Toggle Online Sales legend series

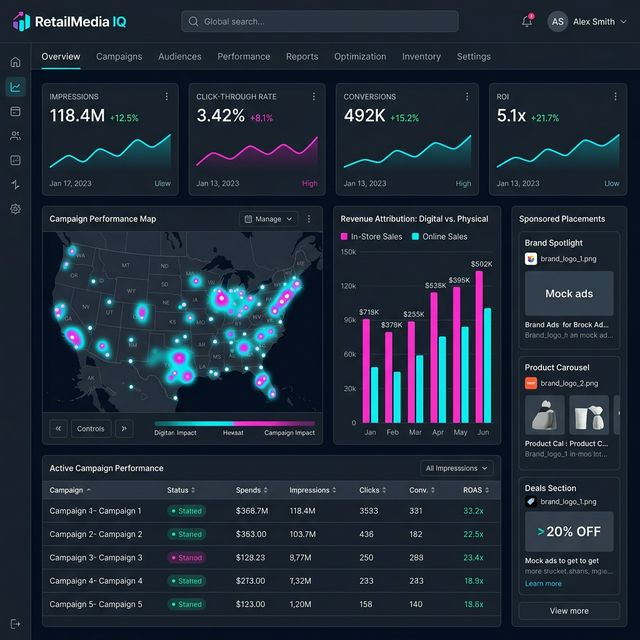[440, 237]
